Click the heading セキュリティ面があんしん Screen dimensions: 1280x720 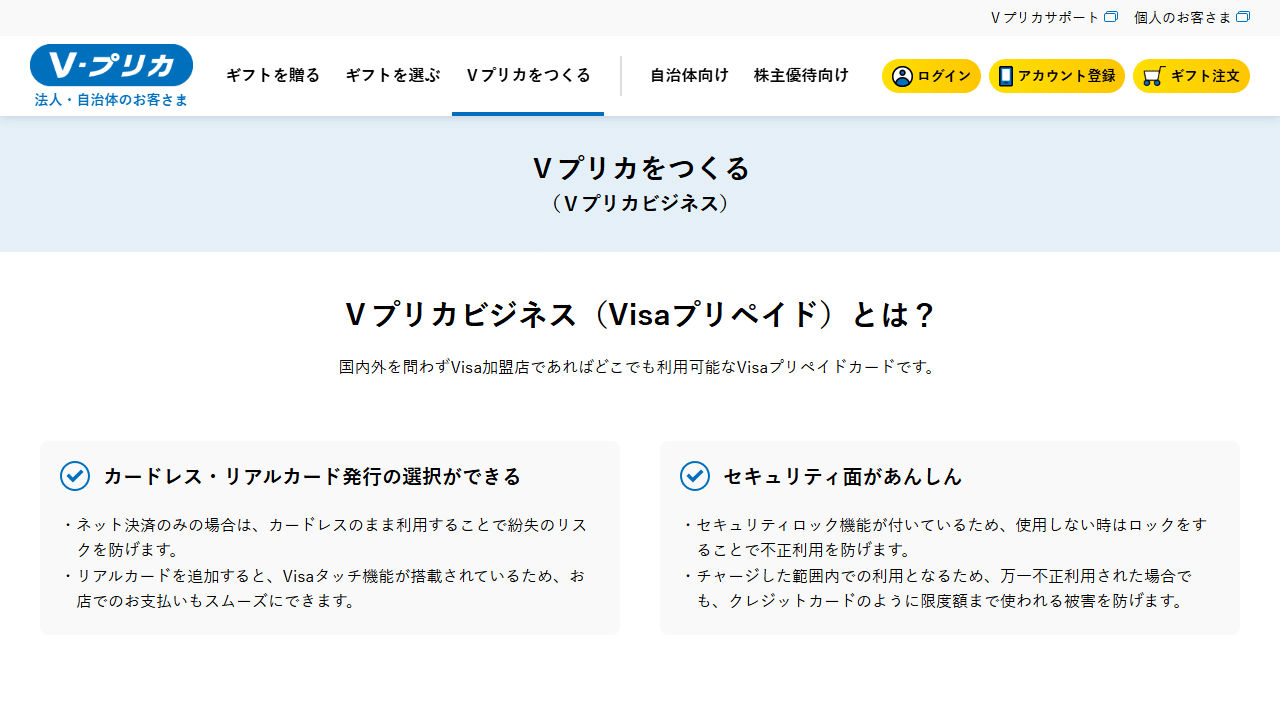point(842,476)
